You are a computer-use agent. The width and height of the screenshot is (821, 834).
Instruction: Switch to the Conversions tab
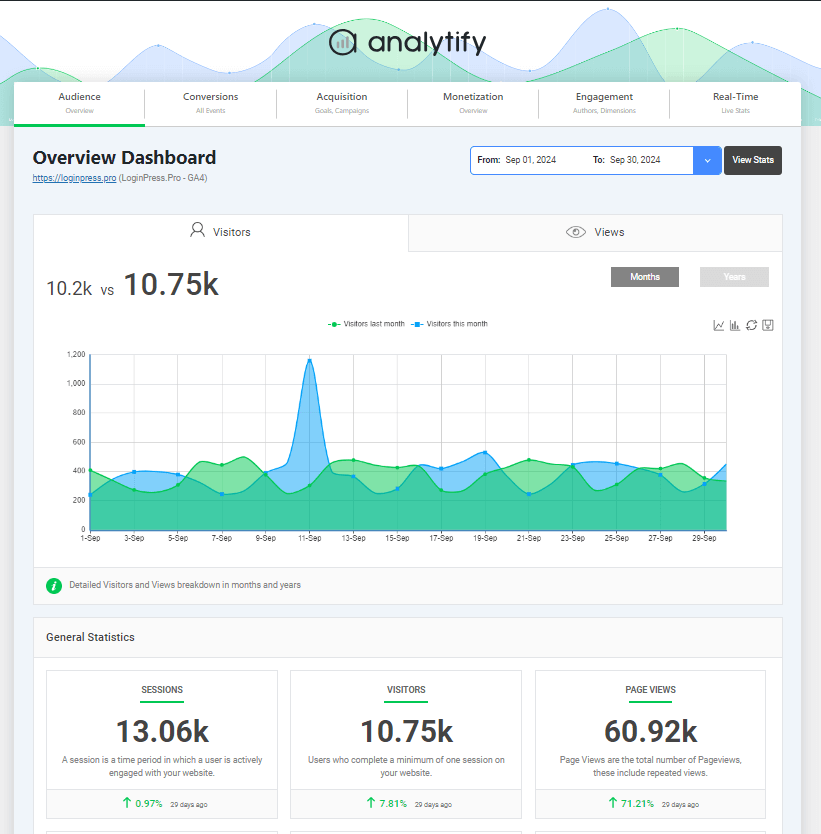(x=210, y=103)
